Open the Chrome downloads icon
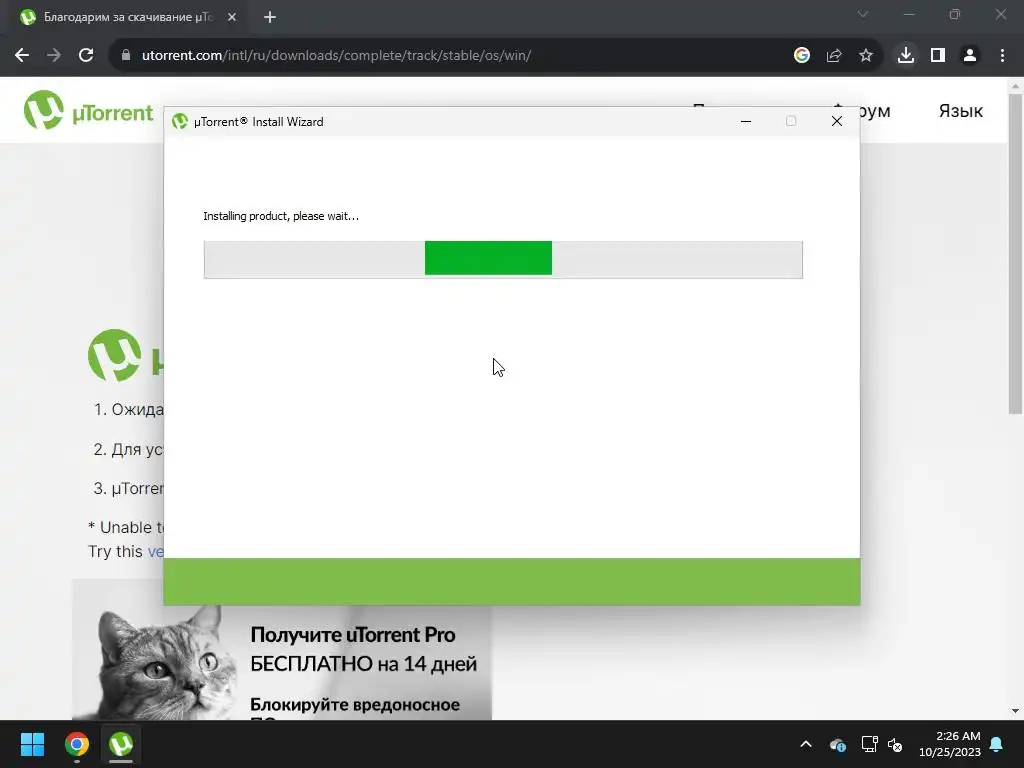 click(x=906, y=56)
